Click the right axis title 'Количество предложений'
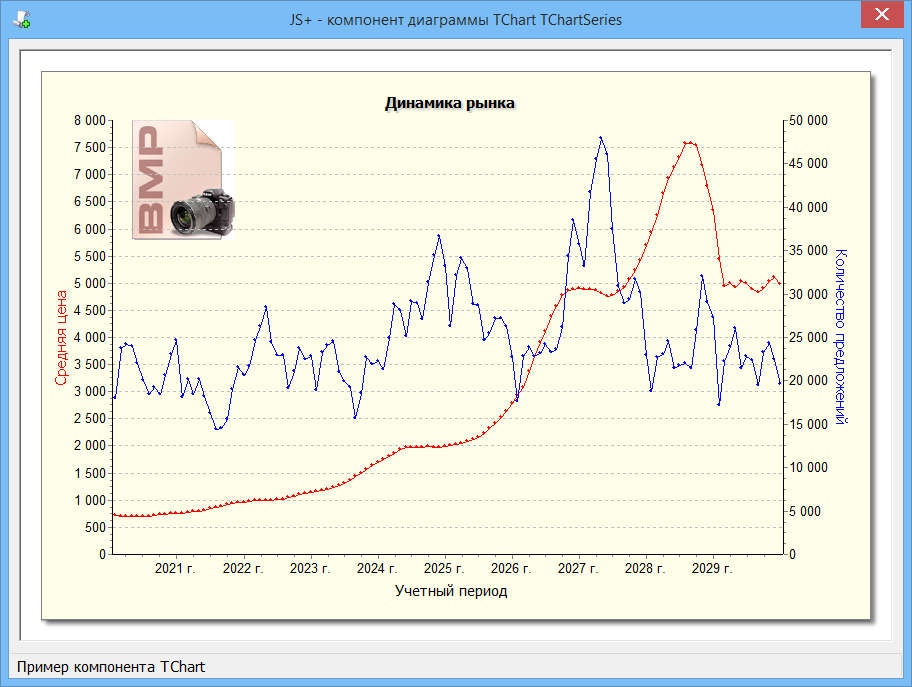The width and height of the screenshot is (912, 687). (840, 337)
